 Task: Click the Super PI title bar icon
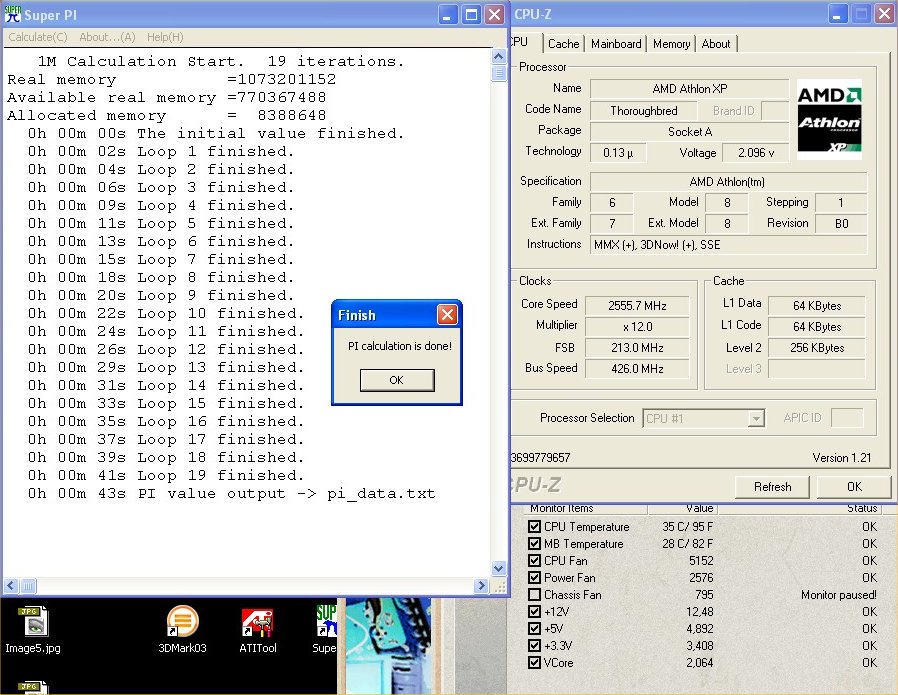pyautogui.click(x=13, y=14)
